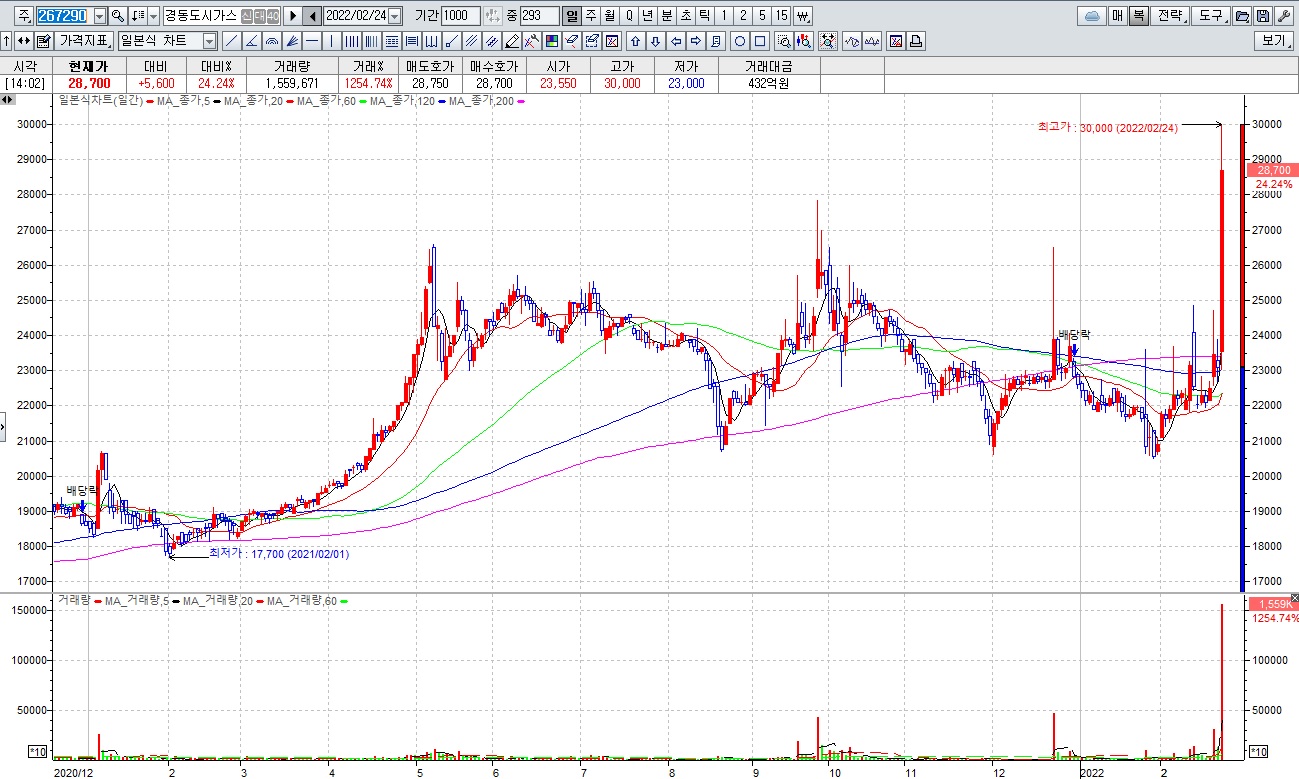Click the down arrow marker tool
1299x779 pixels.
coord(656,41)
